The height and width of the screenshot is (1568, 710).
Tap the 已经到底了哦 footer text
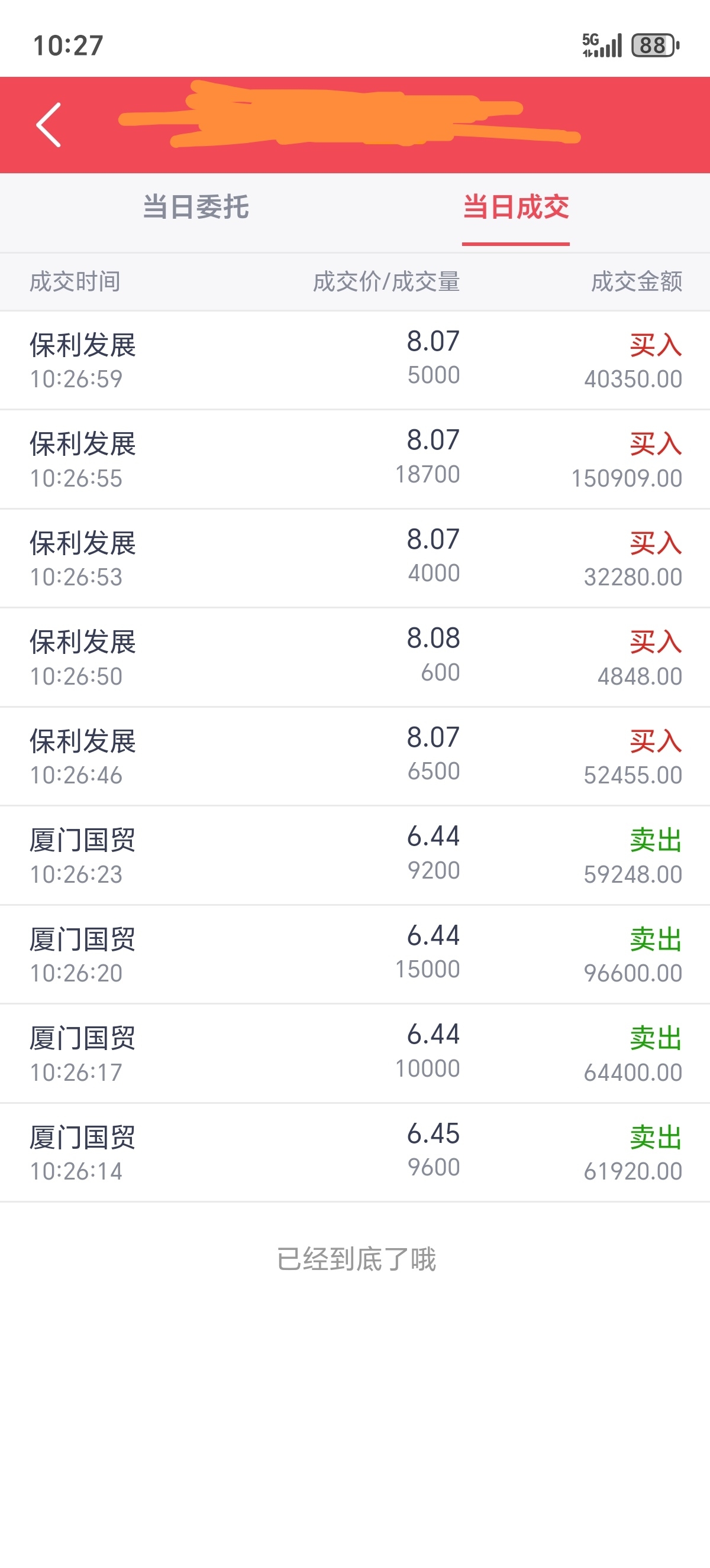point(356,1259)
